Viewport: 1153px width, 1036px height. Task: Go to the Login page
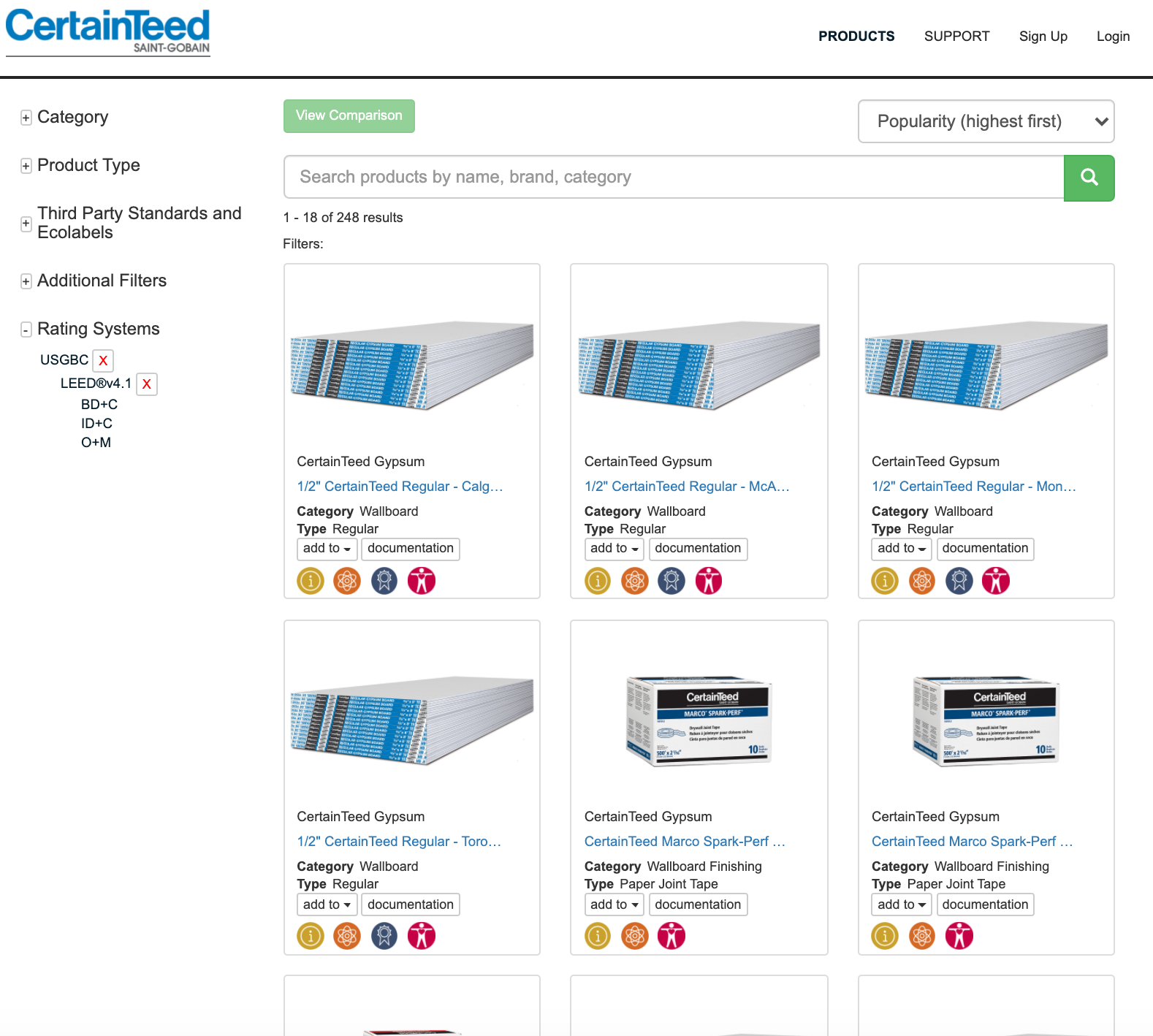pos(1113,37)
